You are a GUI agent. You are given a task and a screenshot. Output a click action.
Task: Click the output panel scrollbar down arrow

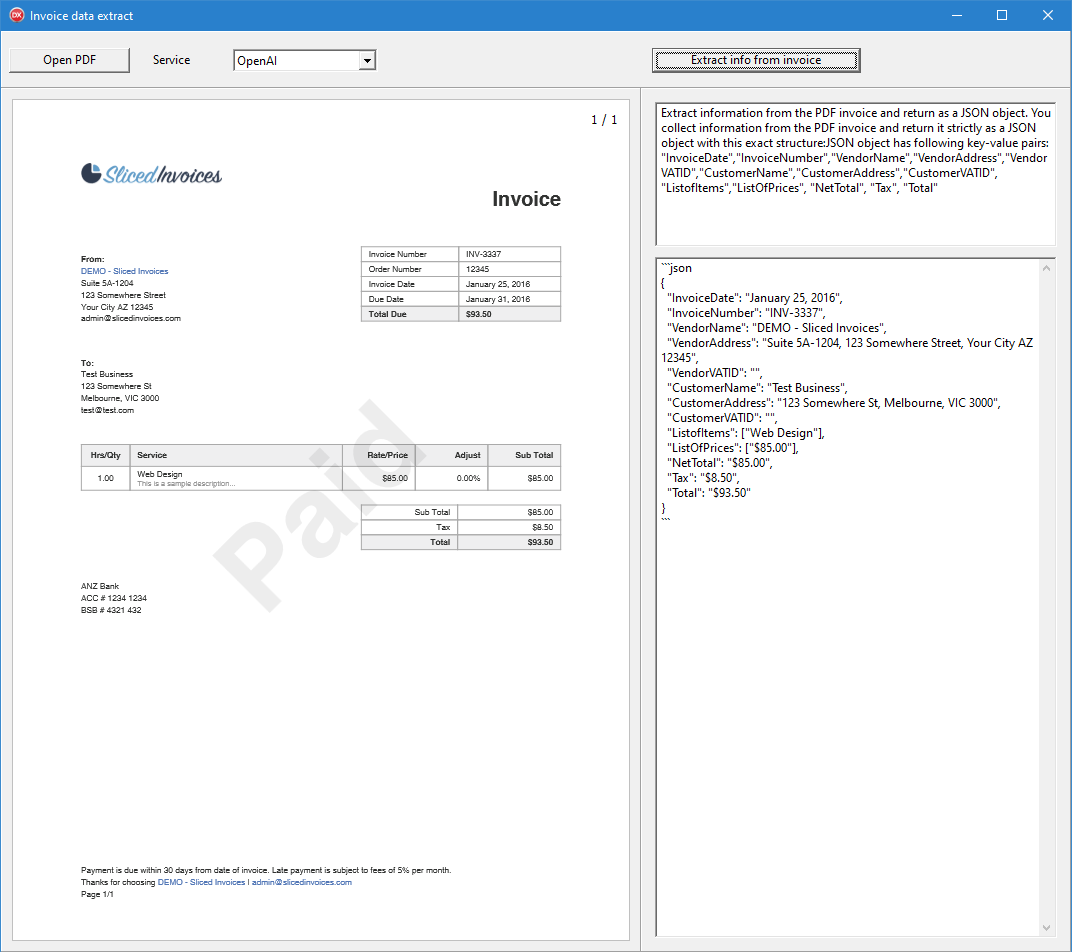pyautogui.click(x=1046, y=926)
